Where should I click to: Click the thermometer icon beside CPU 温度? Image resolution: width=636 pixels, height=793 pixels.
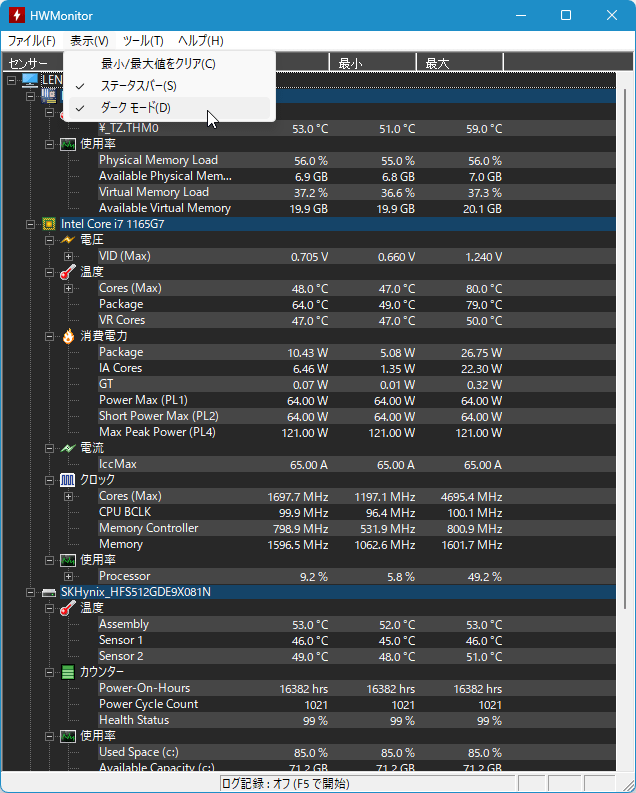pyautogui.click(x=68, y=272)
